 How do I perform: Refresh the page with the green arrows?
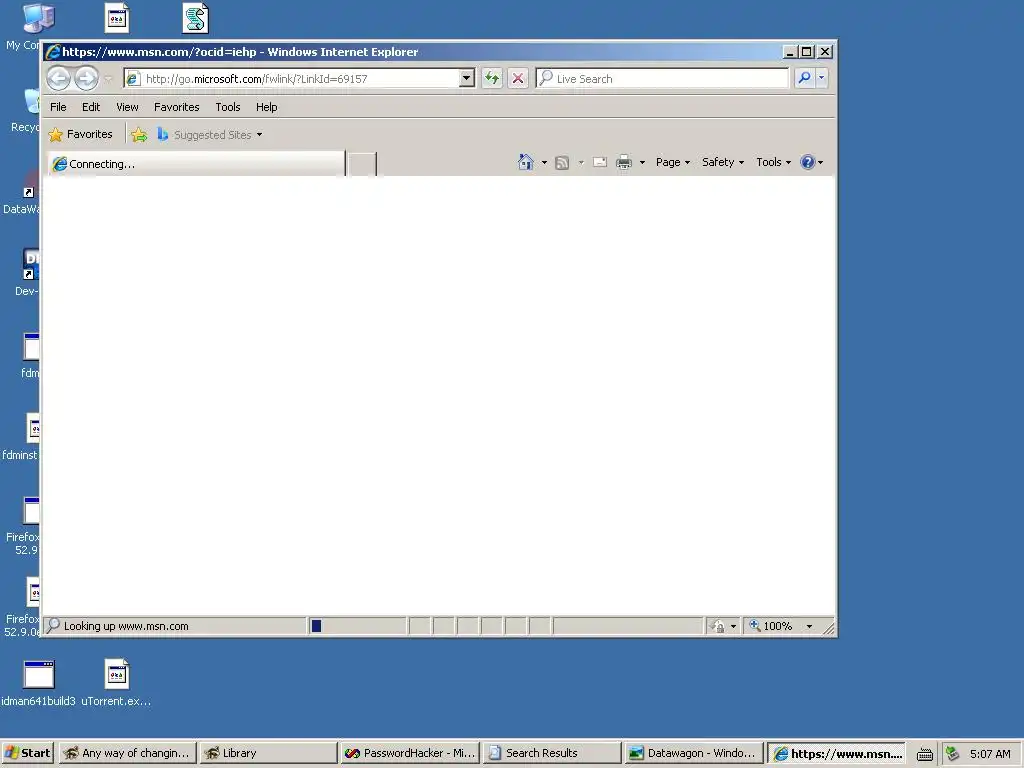tap(492, 79)
